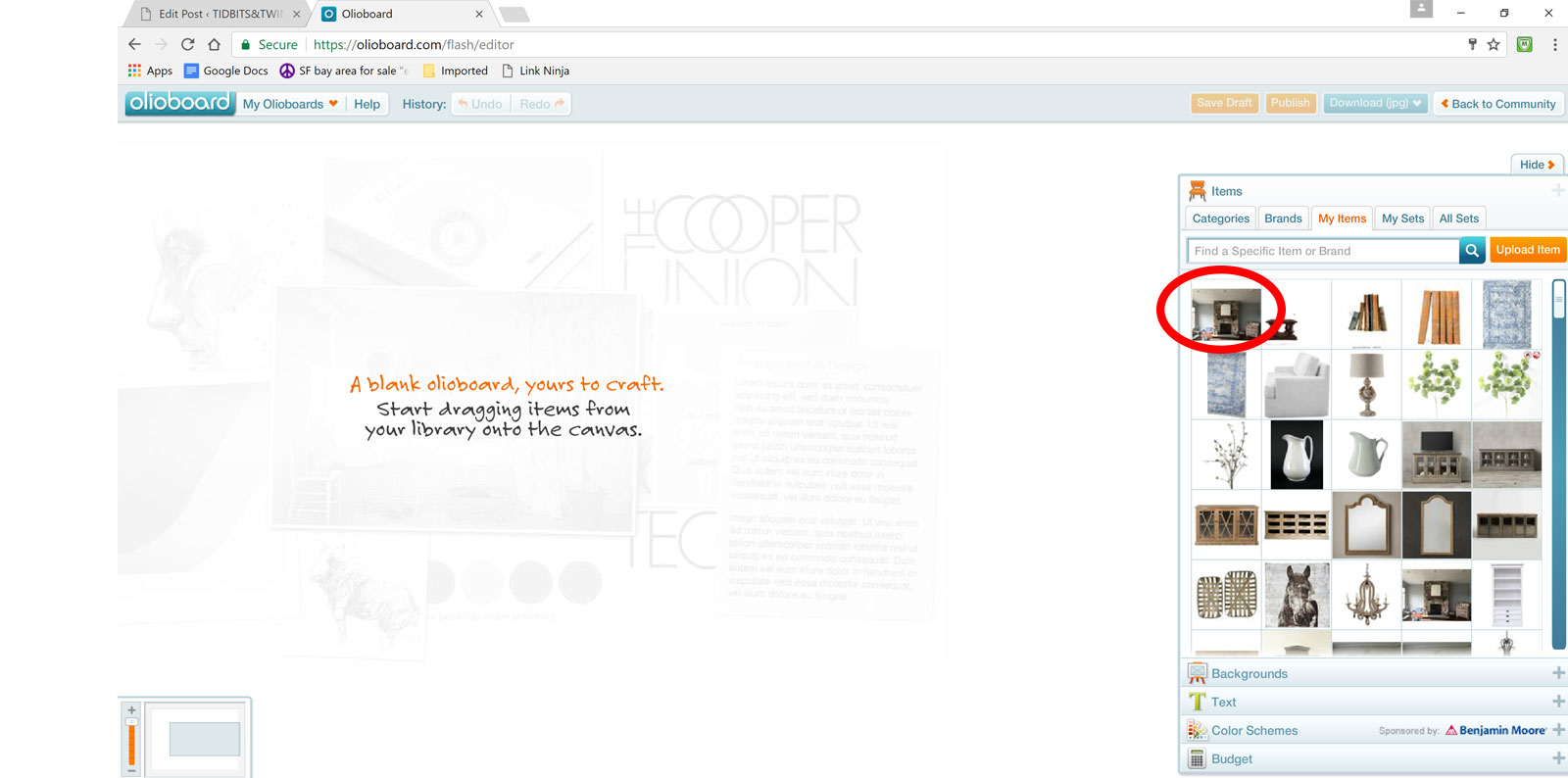The image size is (1568, 778).
Task: Switch to the My Sets tab
Action: click(x=1402, y=219)
